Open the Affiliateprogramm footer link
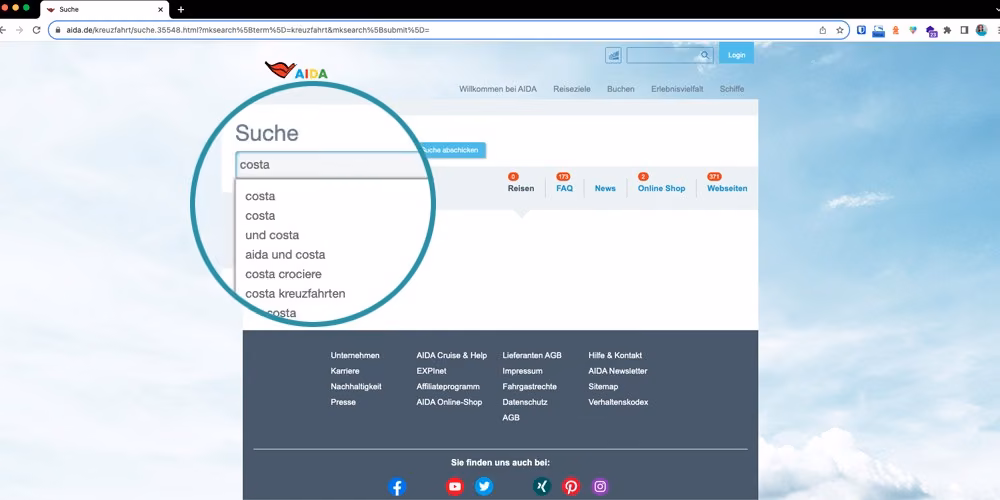This screenshot has height=500, width=1000. 448,386
